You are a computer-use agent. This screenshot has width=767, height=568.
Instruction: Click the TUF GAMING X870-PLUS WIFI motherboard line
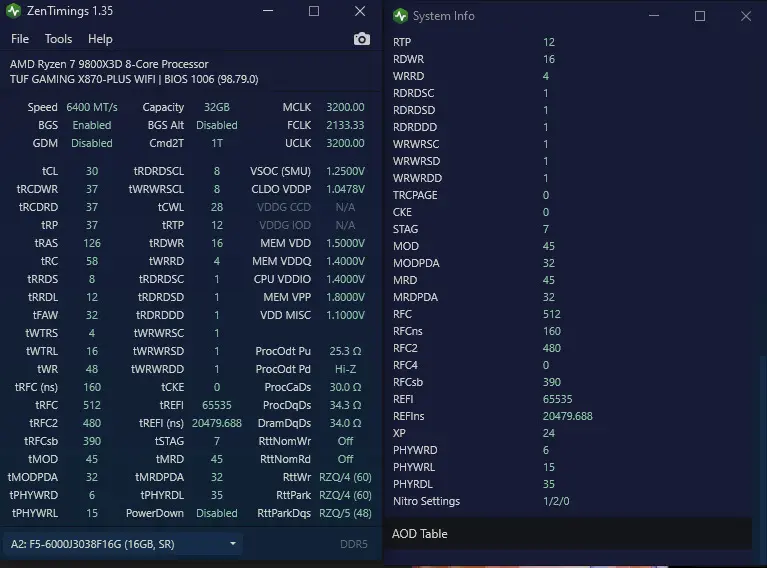pyautogui.click(x=134, y=79)
